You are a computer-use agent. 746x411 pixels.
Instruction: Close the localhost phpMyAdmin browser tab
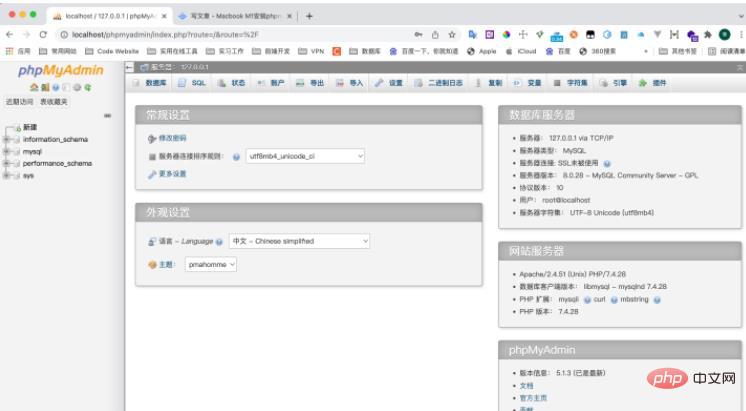[x=164, y=16]
